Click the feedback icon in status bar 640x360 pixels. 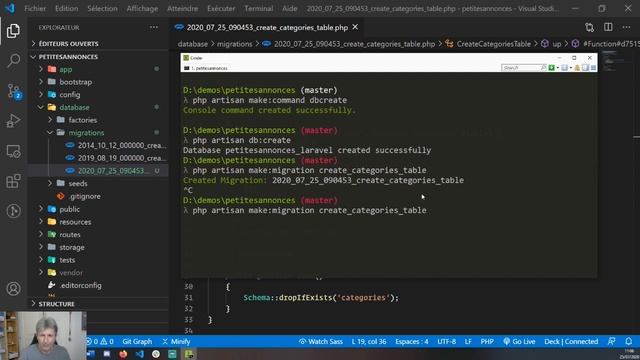tap(611, 341)
